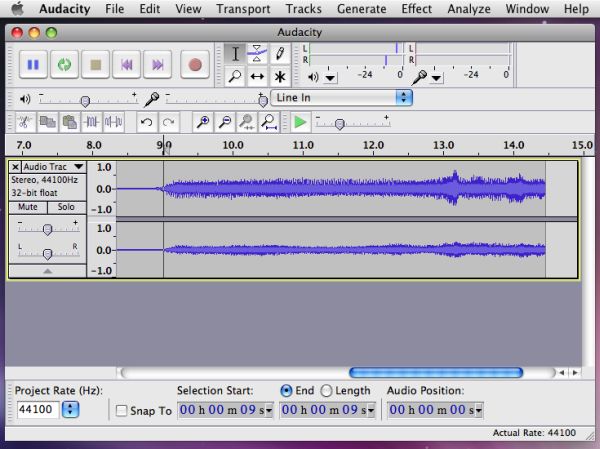The height and width of the screenshot is (449, 600).
Task: Click the input volume slider handle
Action: [263, 101]
